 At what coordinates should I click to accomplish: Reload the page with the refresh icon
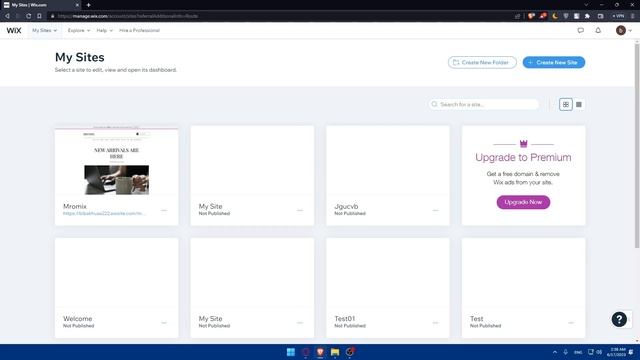(29, 16)
